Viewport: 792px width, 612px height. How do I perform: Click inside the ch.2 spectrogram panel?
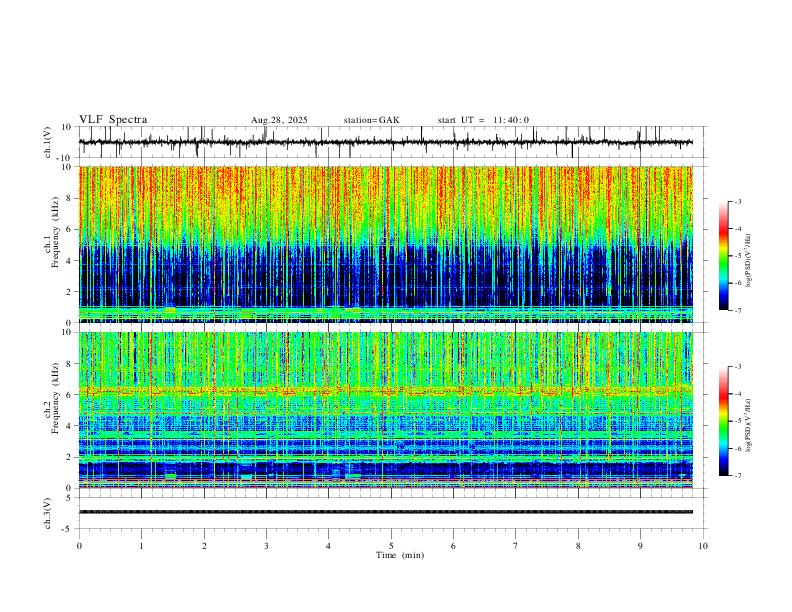[385, 410]
